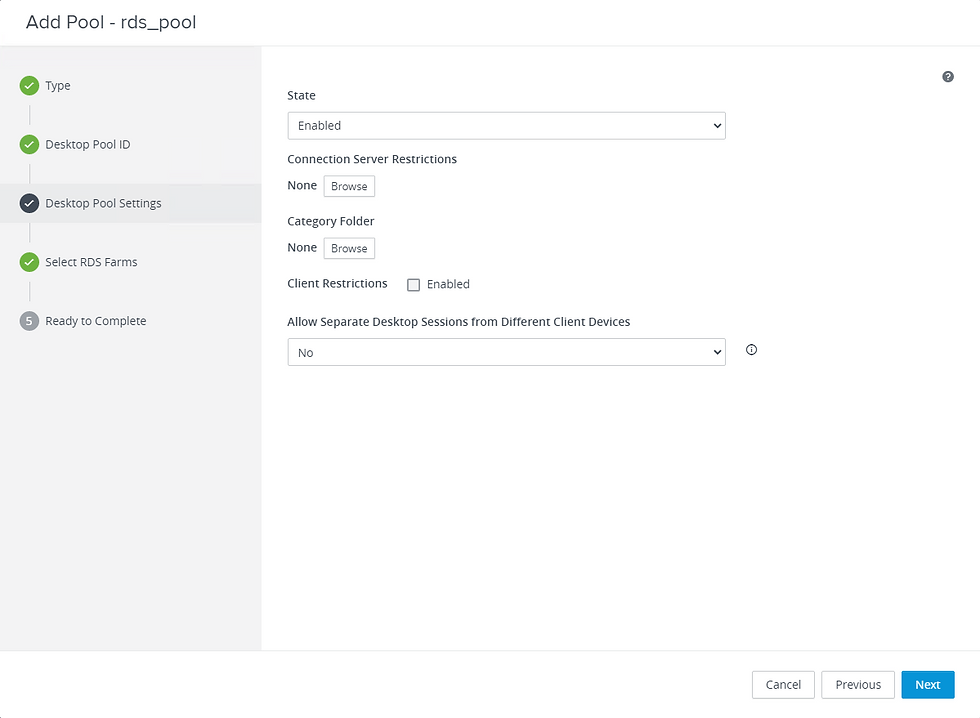Browse for Connection Server Restrictions

(349, 186)
